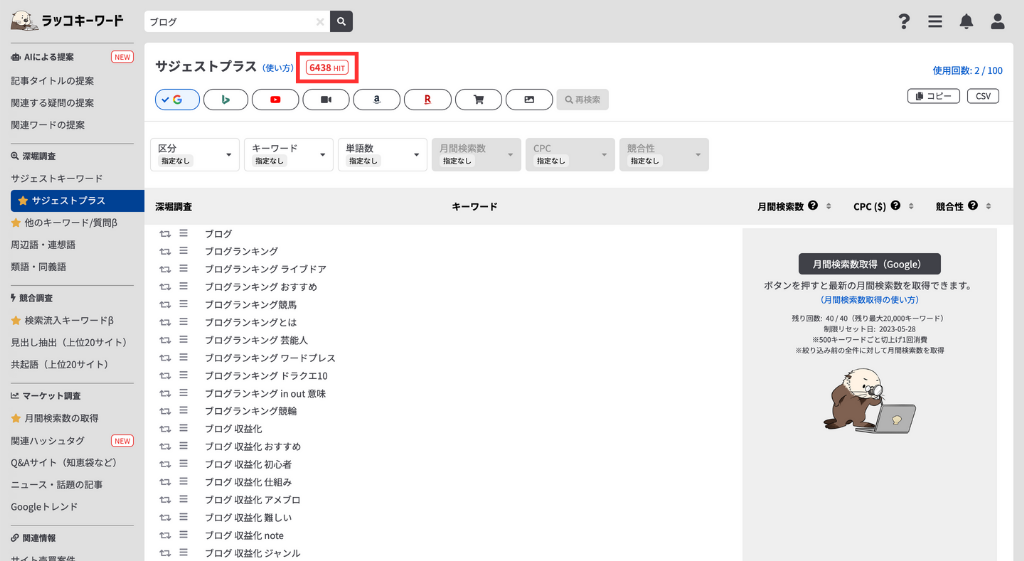Image resolution: width=1024 pixels, height=561 pixels.
Task: Click re-search icon on ブログランキング 芸能人 row
Action: [x=165, y=340]
